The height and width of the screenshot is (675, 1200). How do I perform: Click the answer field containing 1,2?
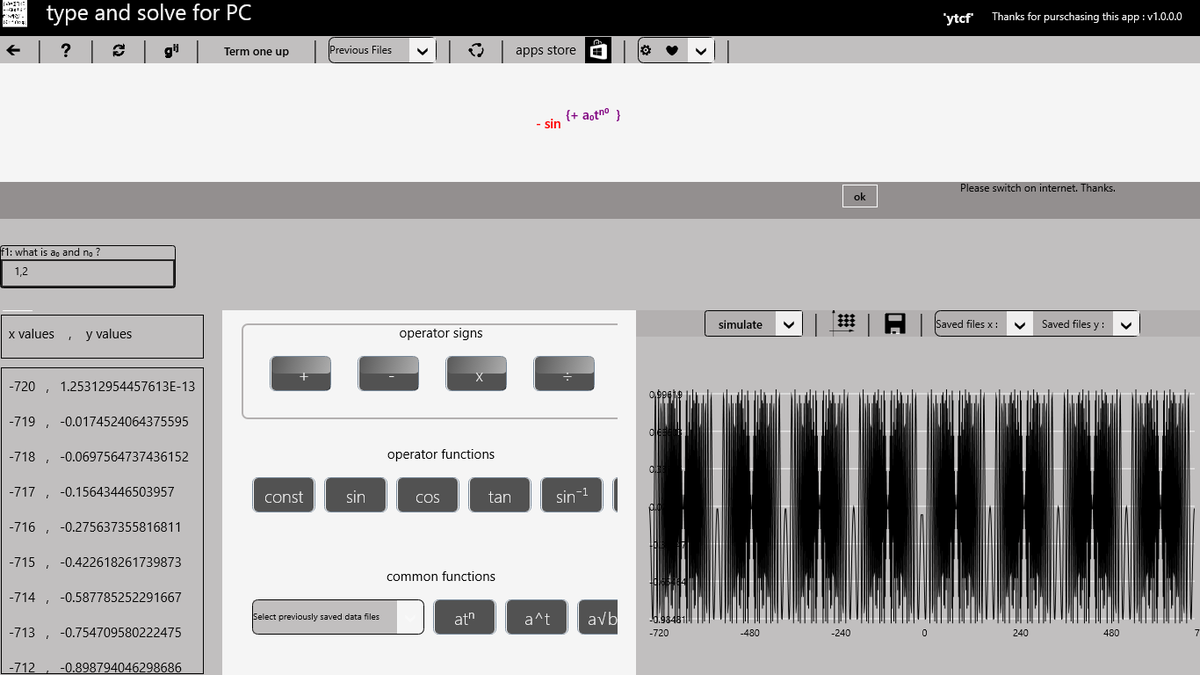tap(88, 271)
